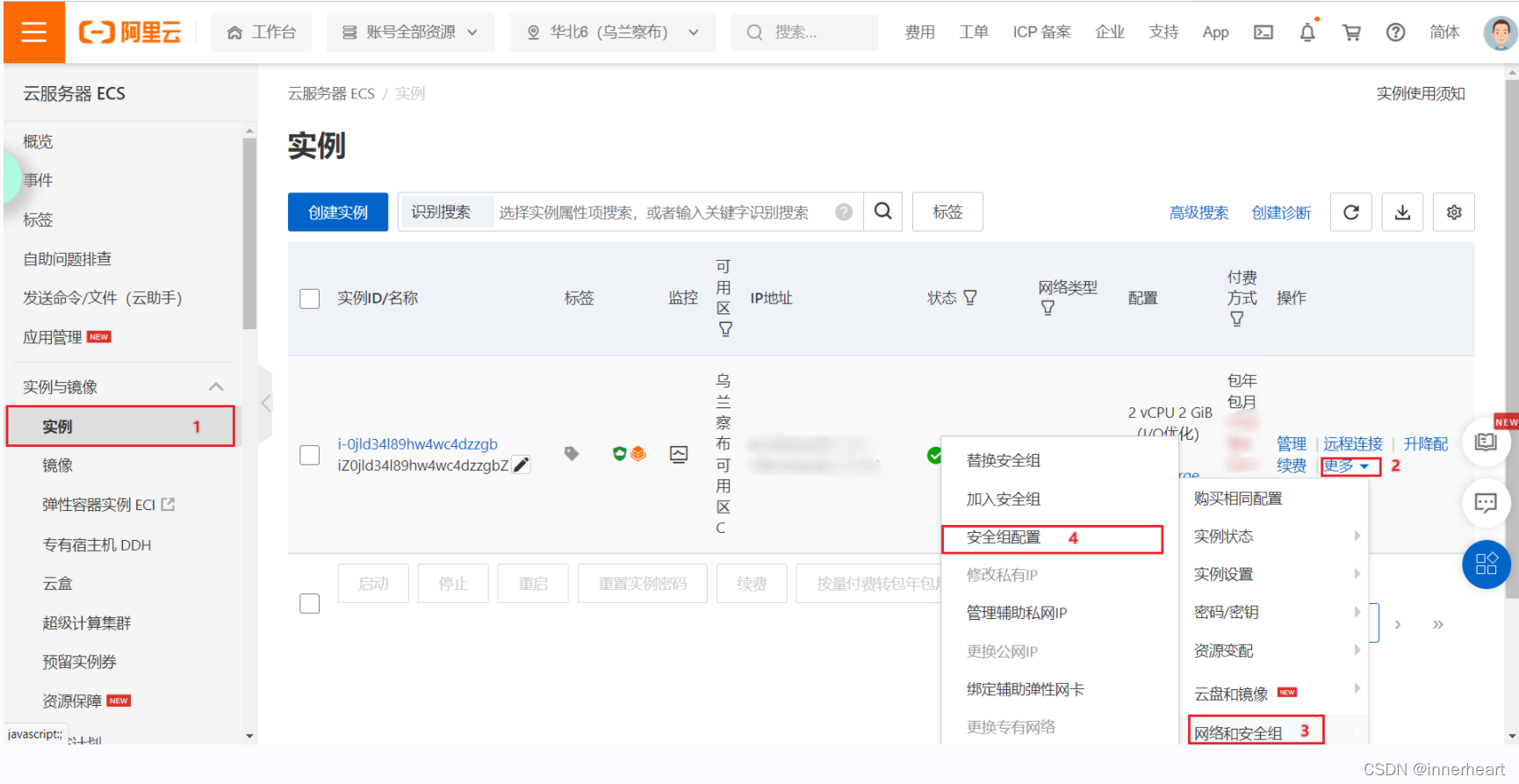Screen dimensions: 1519x784
Task: Open the help question mark icon
Action: (x=1395, y=32)
